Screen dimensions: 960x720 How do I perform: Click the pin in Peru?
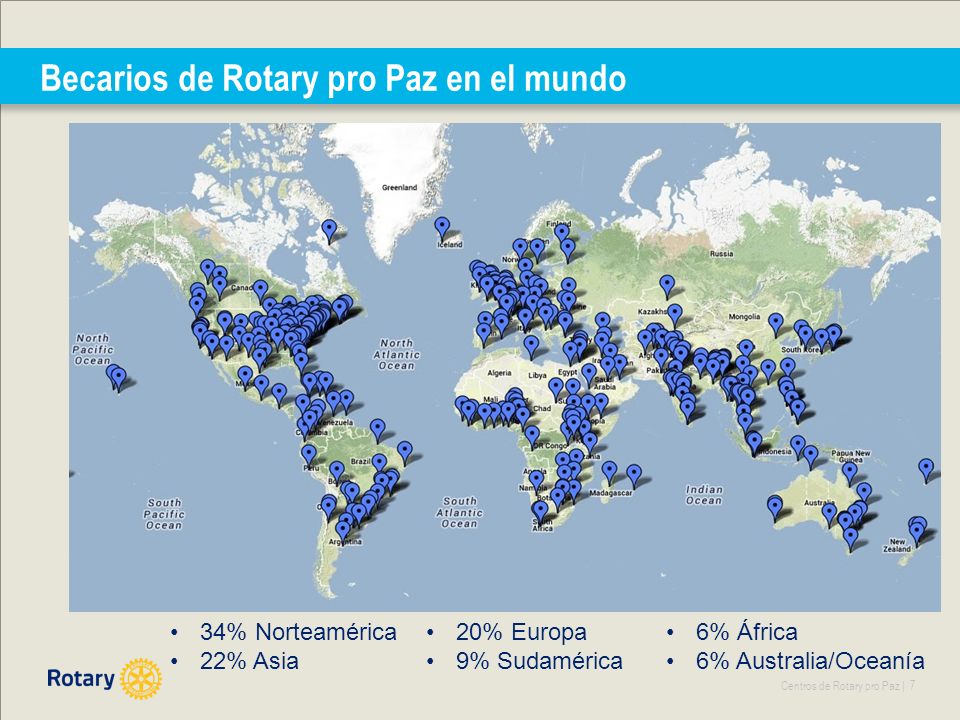pyautogui.click(x=309, y=456)
